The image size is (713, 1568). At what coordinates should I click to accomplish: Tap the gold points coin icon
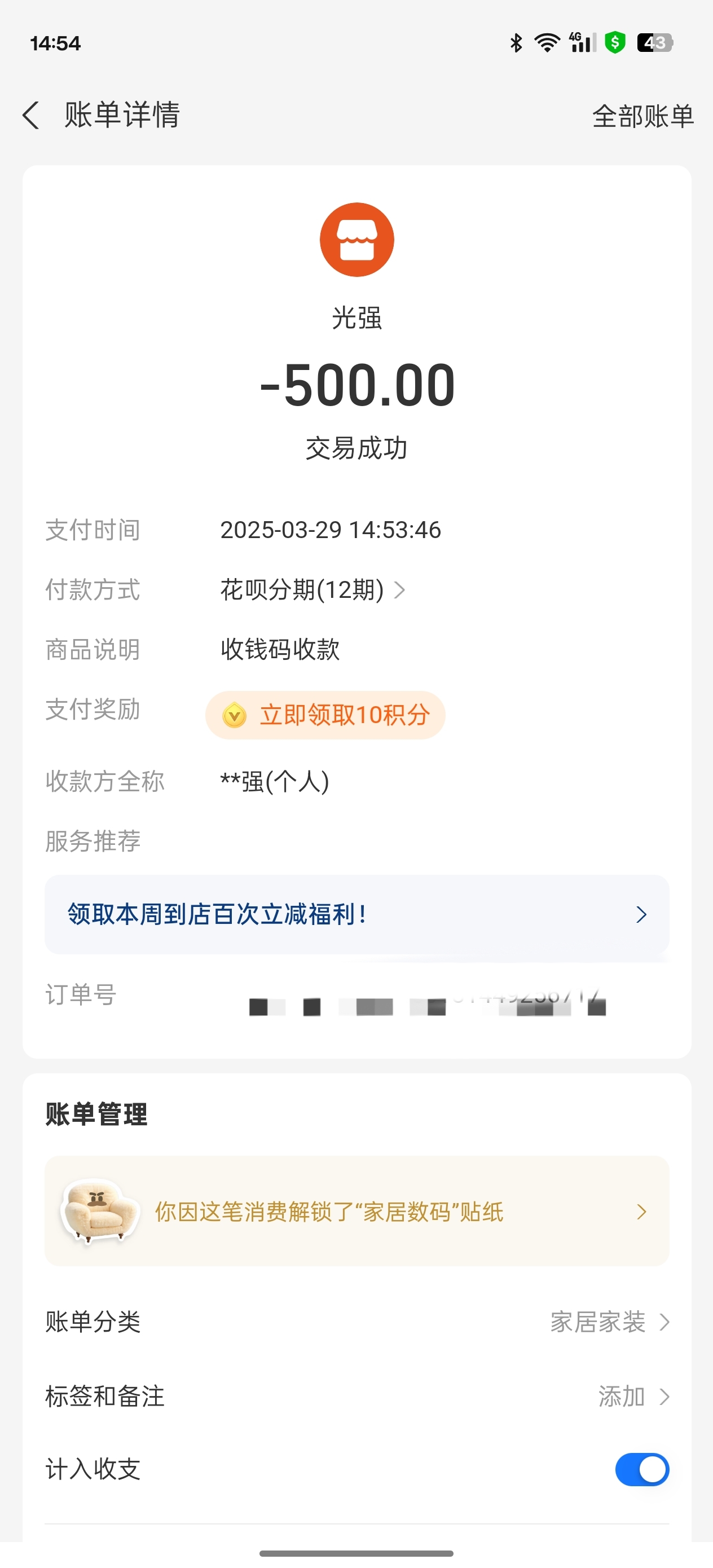(x=235, y=715)
